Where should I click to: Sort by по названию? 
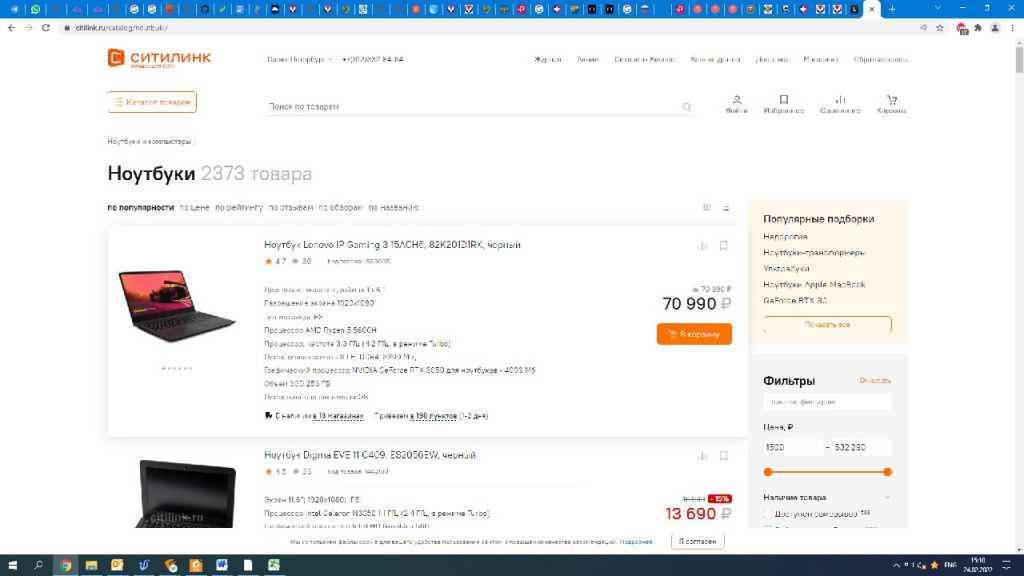(393, 208)
